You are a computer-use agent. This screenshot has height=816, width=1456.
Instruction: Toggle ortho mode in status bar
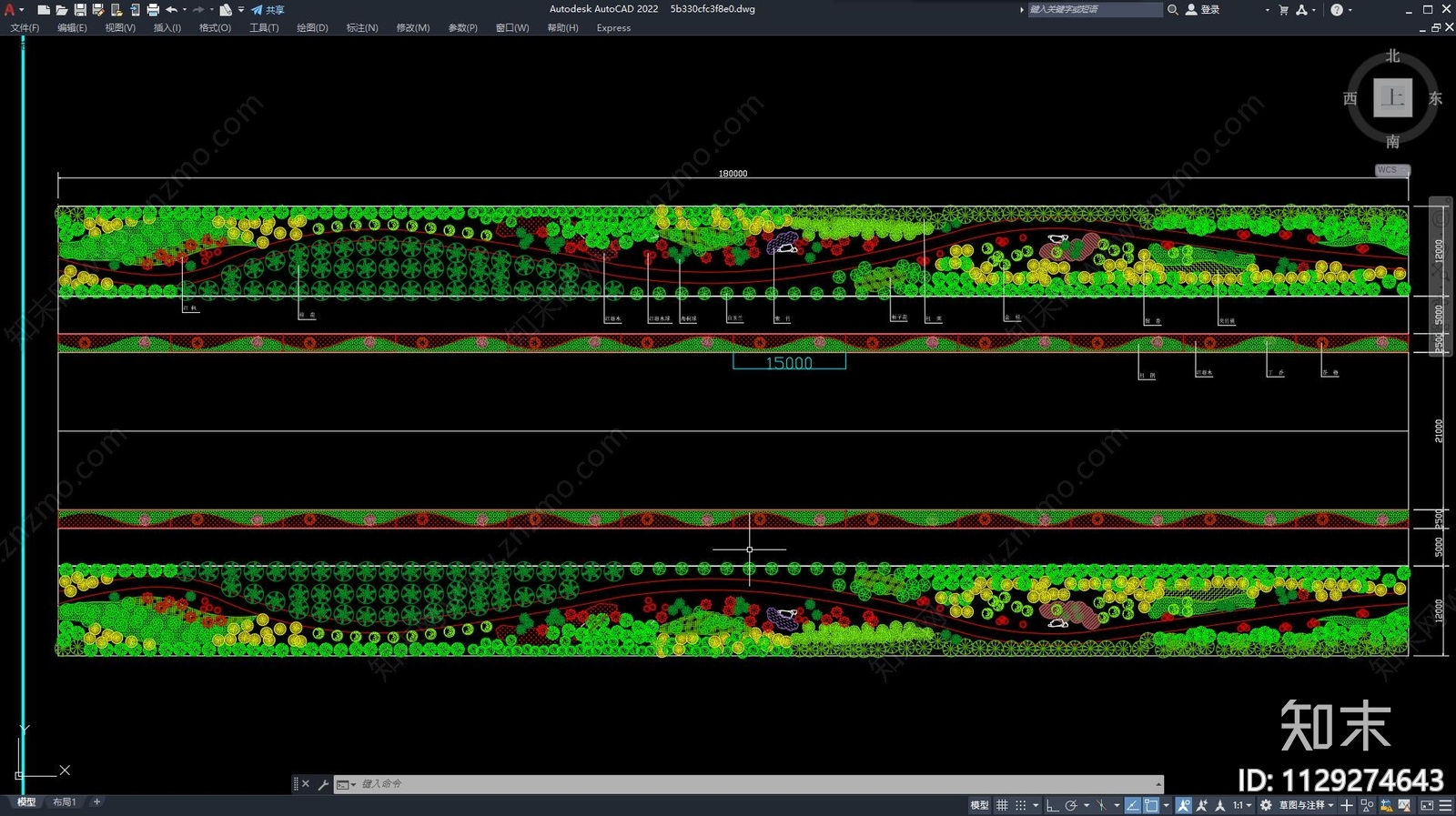[x=1052, y=805]
